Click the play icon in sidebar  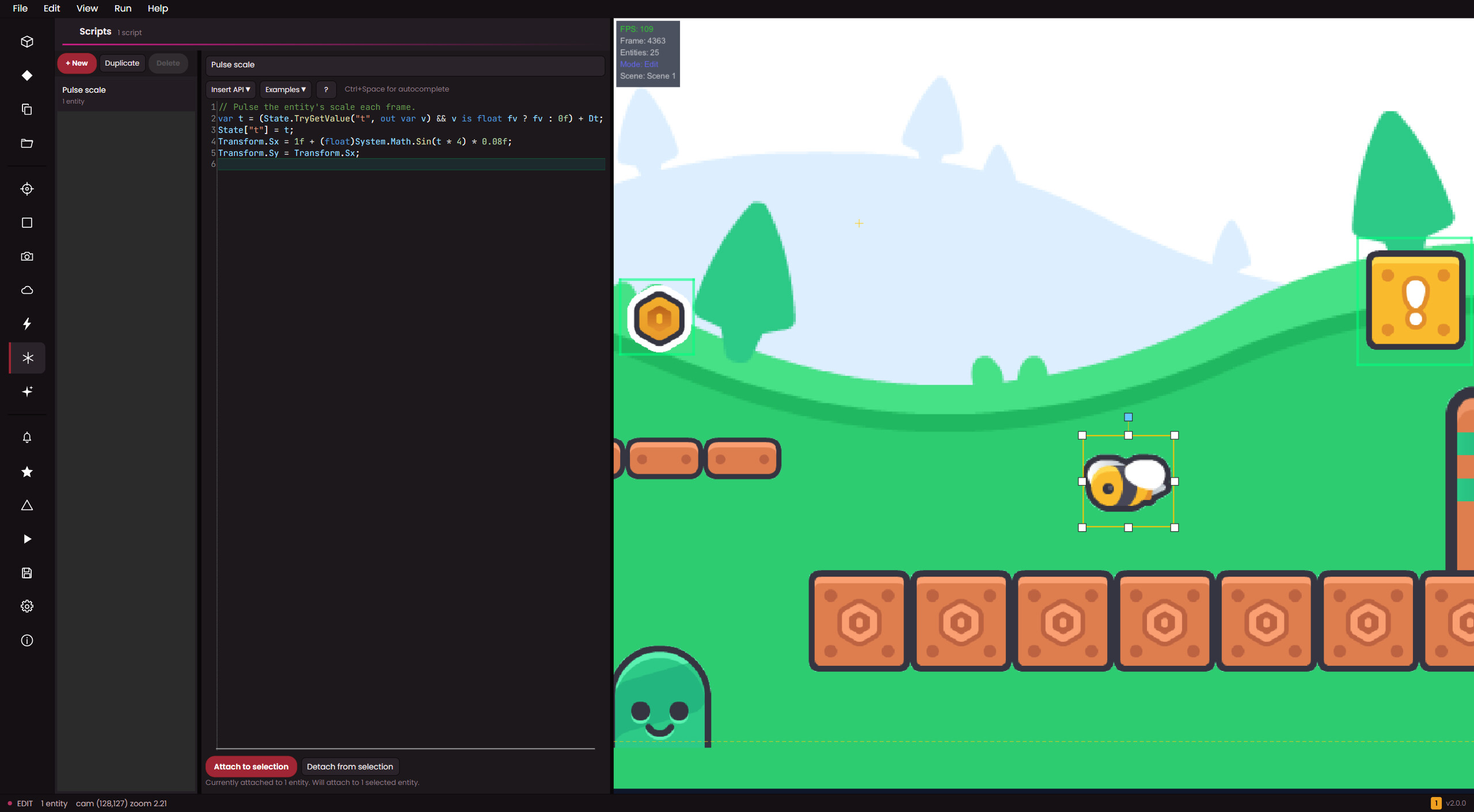pyautogui.click(x=27, y=539)
